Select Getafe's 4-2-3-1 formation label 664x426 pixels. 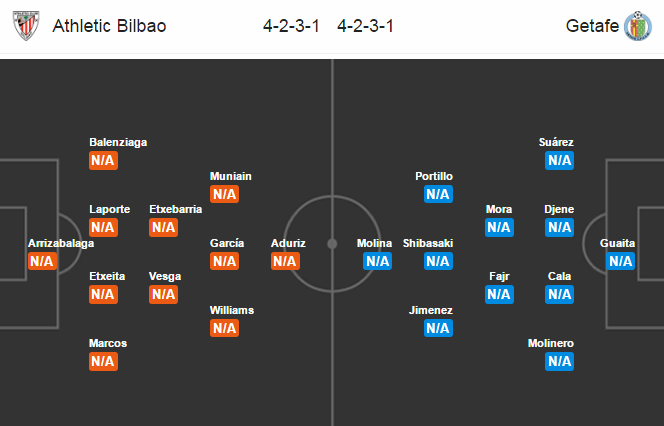point(372,26)
